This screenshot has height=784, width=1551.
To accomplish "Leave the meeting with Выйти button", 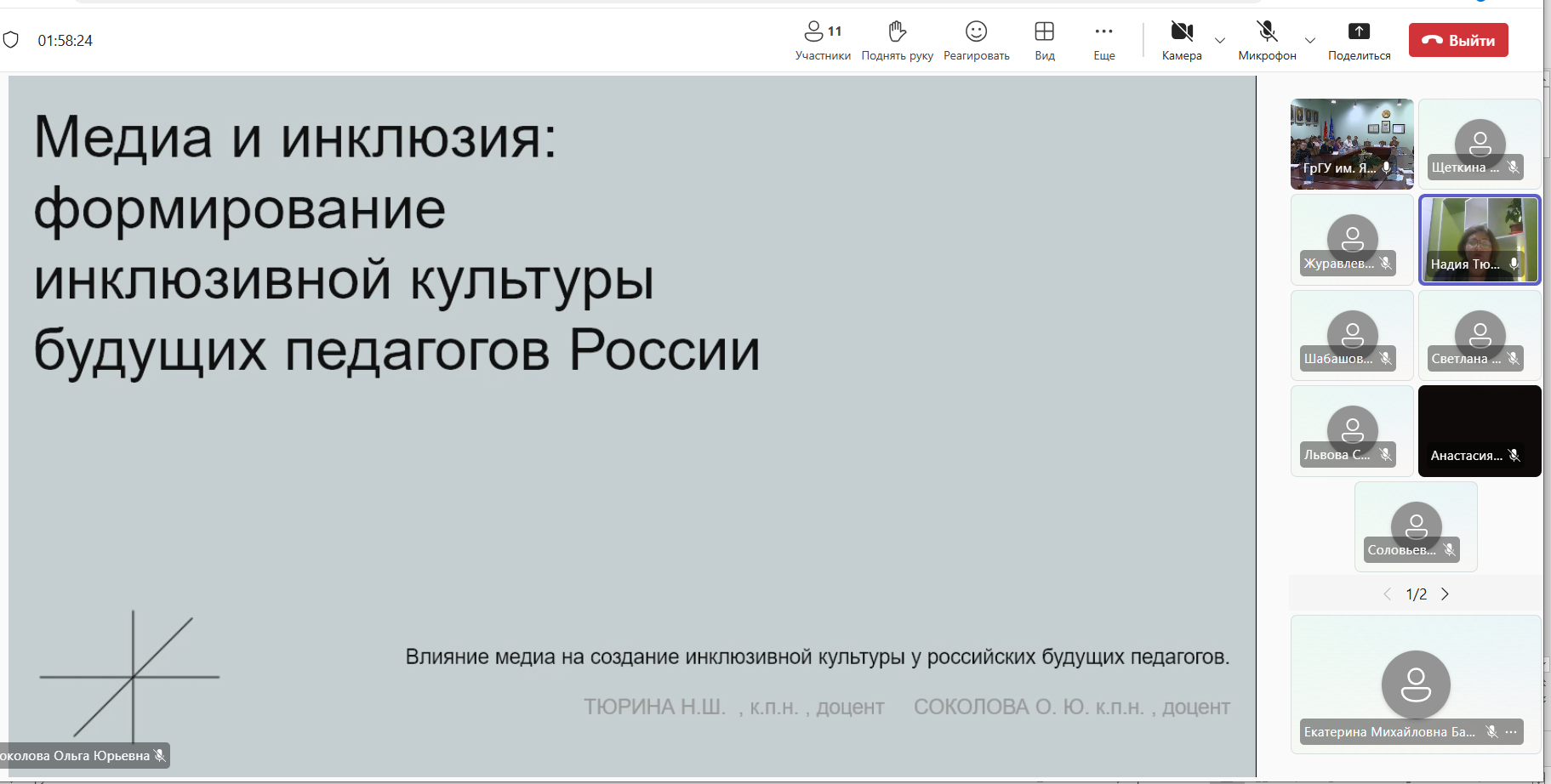I will coord(1458,40).
